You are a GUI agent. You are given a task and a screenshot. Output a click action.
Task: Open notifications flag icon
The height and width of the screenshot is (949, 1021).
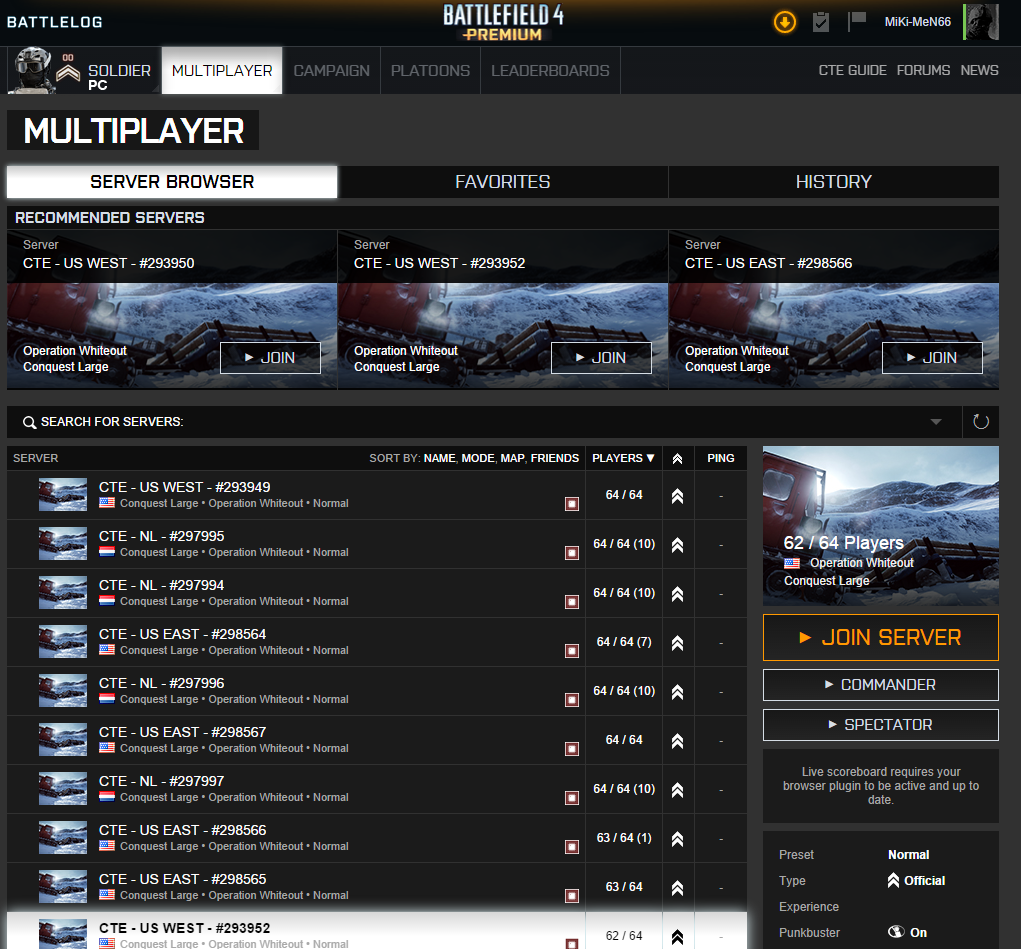[x=857, y=21]
